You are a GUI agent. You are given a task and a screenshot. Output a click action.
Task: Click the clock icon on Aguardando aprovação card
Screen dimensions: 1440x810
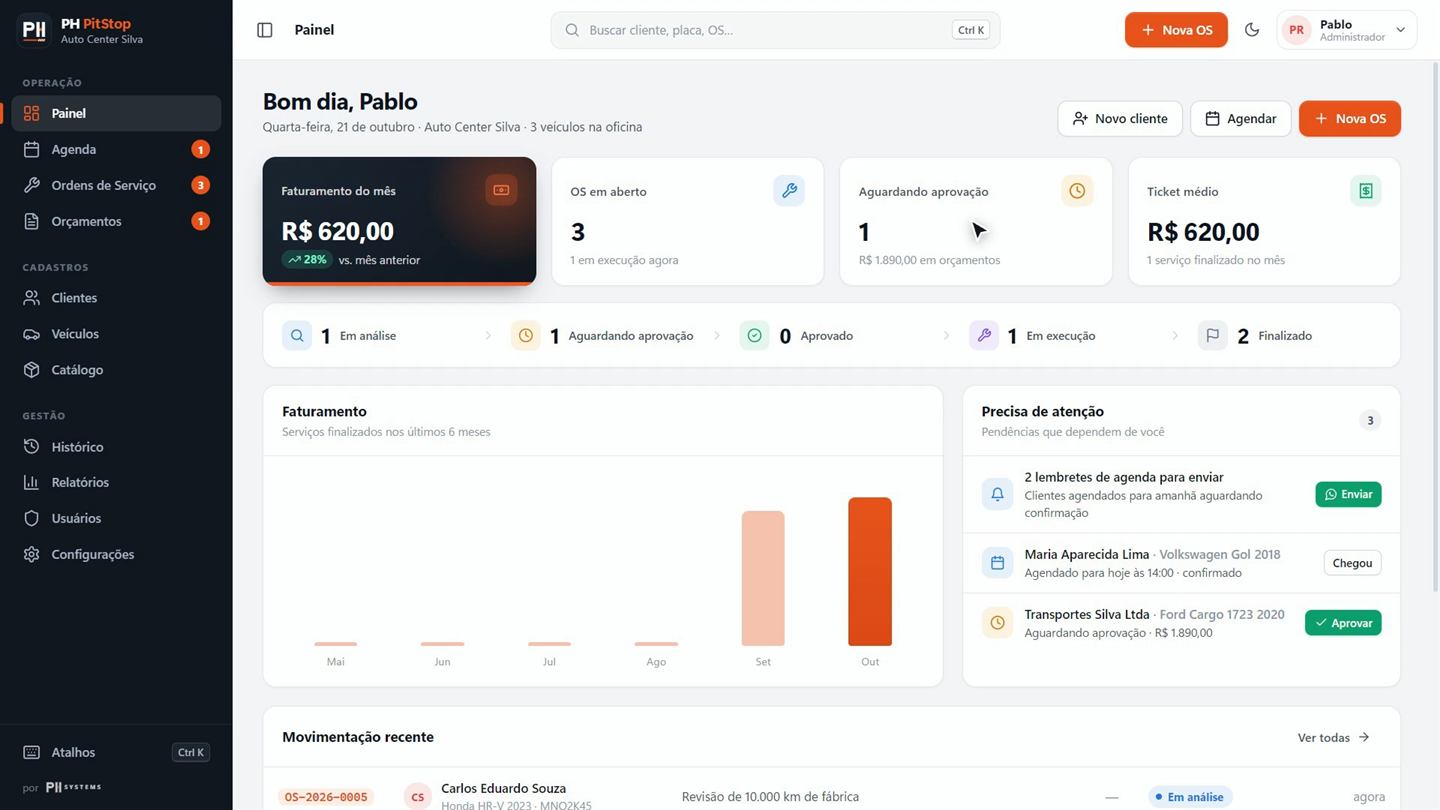1077,190
